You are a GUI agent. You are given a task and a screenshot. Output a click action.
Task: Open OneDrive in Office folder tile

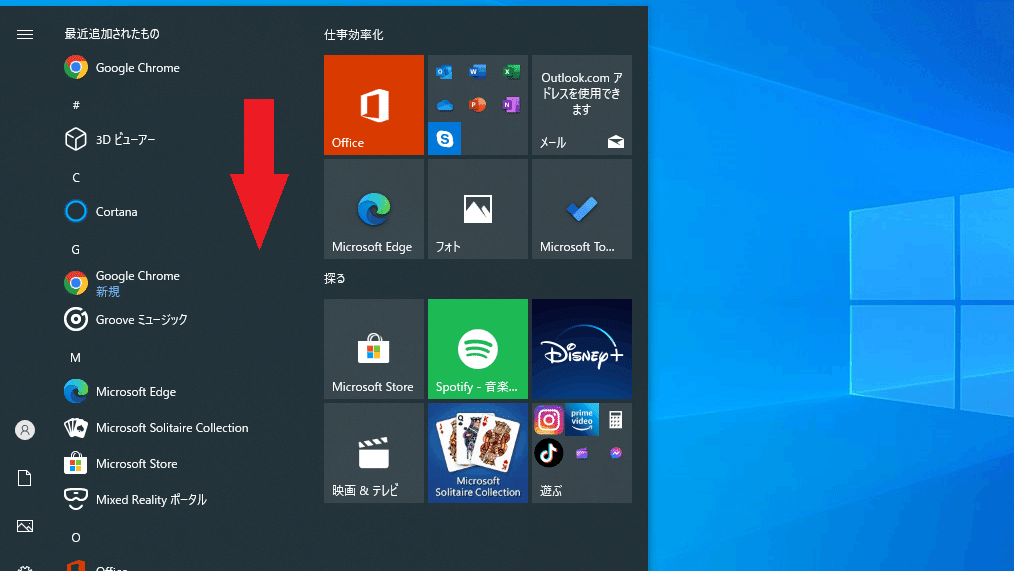click(444, 105)
